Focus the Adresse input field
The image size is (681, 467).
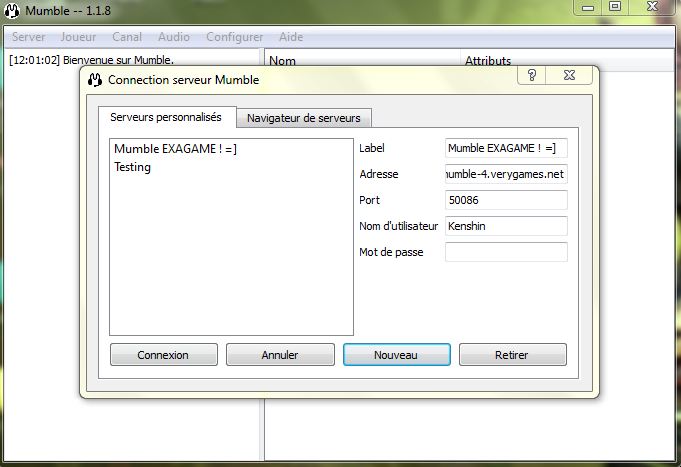(506, 174)
